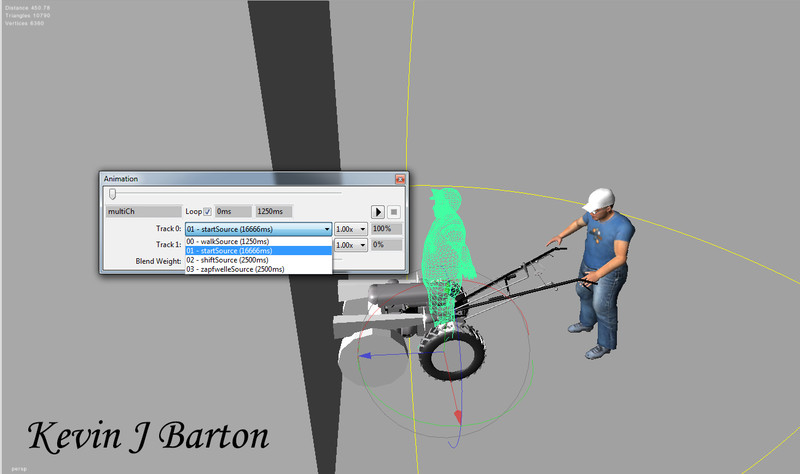Viewport: 800px width, 474px height.
Task: Open Track 0 speed 1.00x dropdown
Action: point(351,229)
